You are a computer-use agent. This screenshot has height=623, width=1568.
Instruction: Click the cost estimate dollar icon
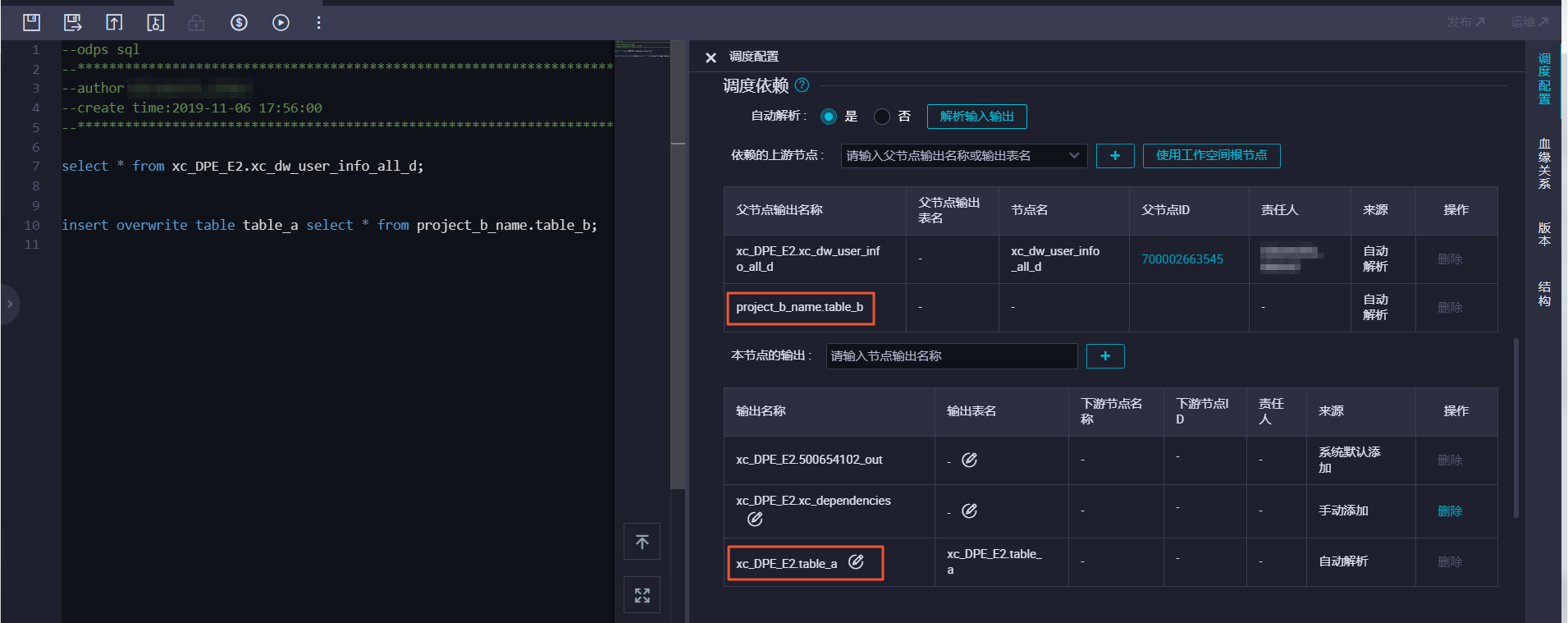click(239, 22)
